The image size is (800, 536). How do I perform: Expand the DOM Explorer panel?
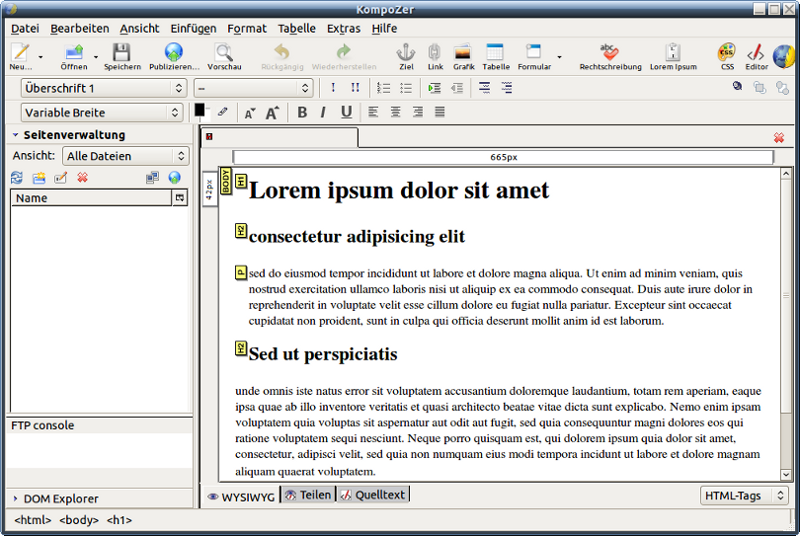15,499
